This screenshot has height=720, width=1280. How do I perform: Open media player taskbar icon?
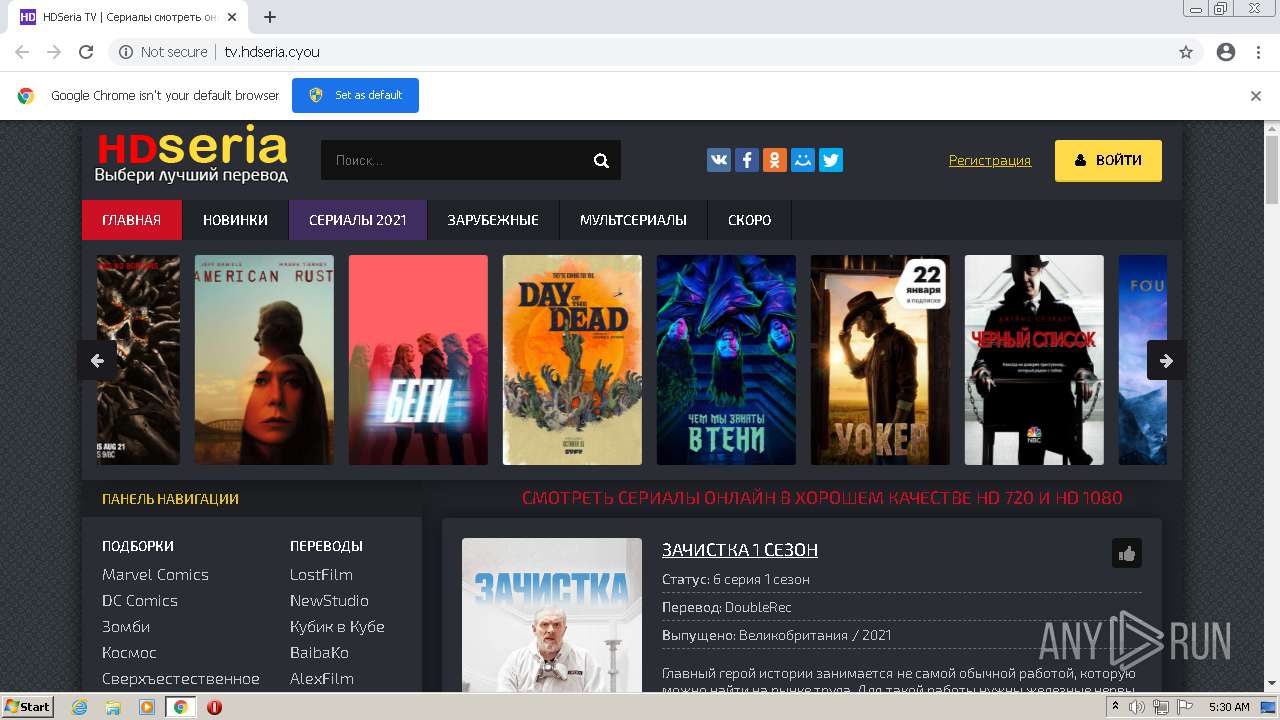pos(147,707)
